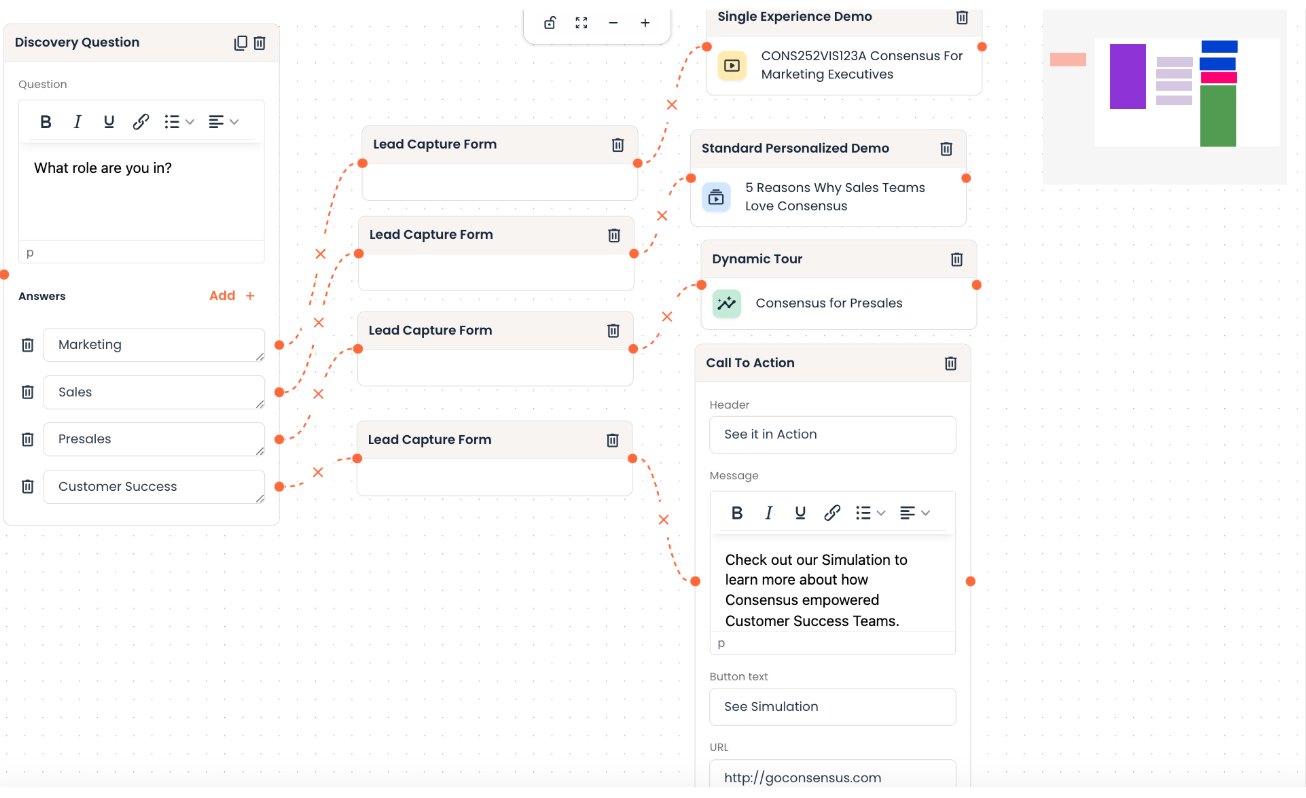Image resolution: width=1306 pixels, height=798 pixels.
Task: Delete the Standard Personalized Demo node
Action: tap(946, 149)
